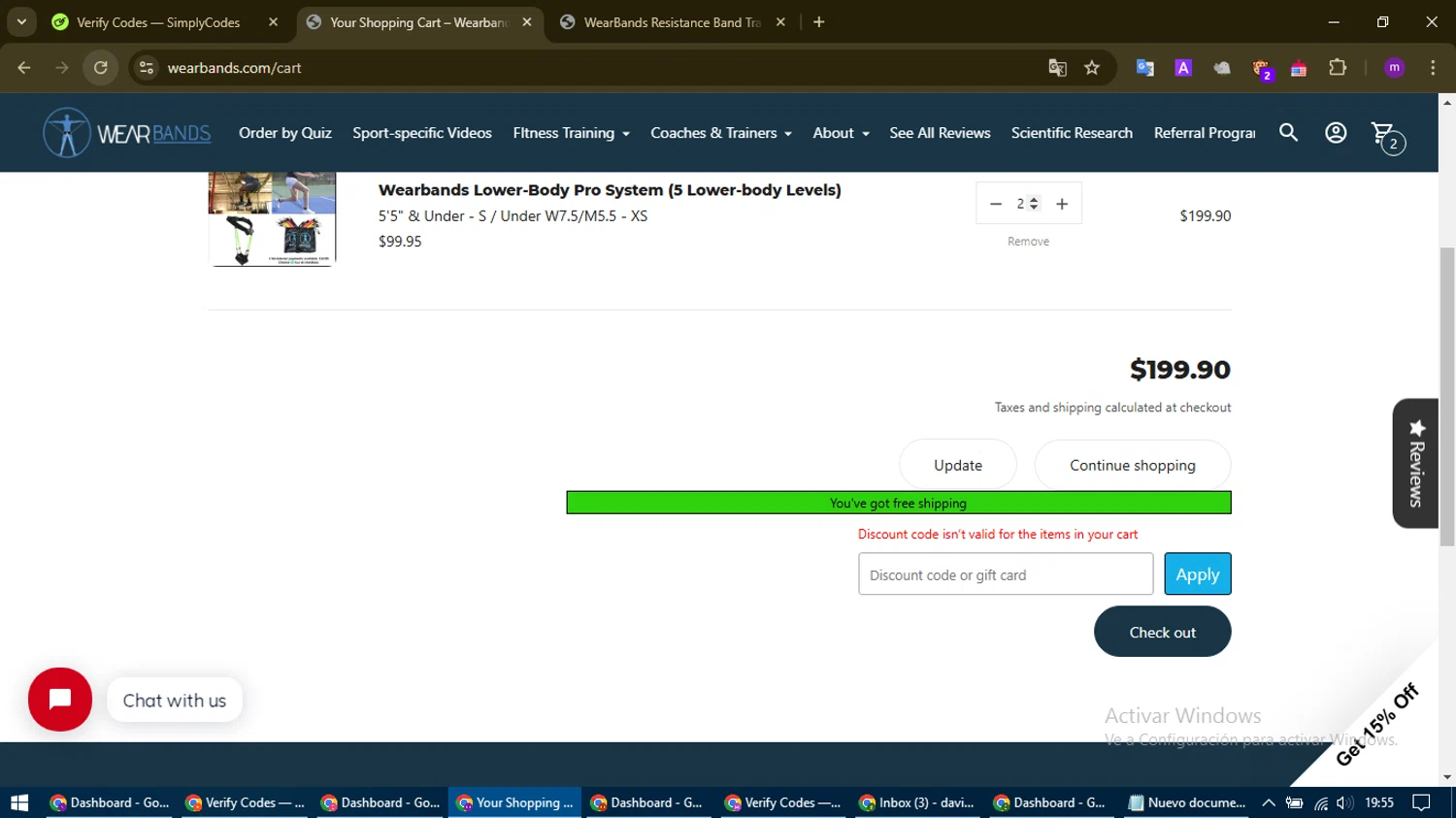Image resolution: width=1456 pixels, height=818 pixels.
Task: Switch to the Verify Codes — SimplyCodes tab
Action: (159, 22)
